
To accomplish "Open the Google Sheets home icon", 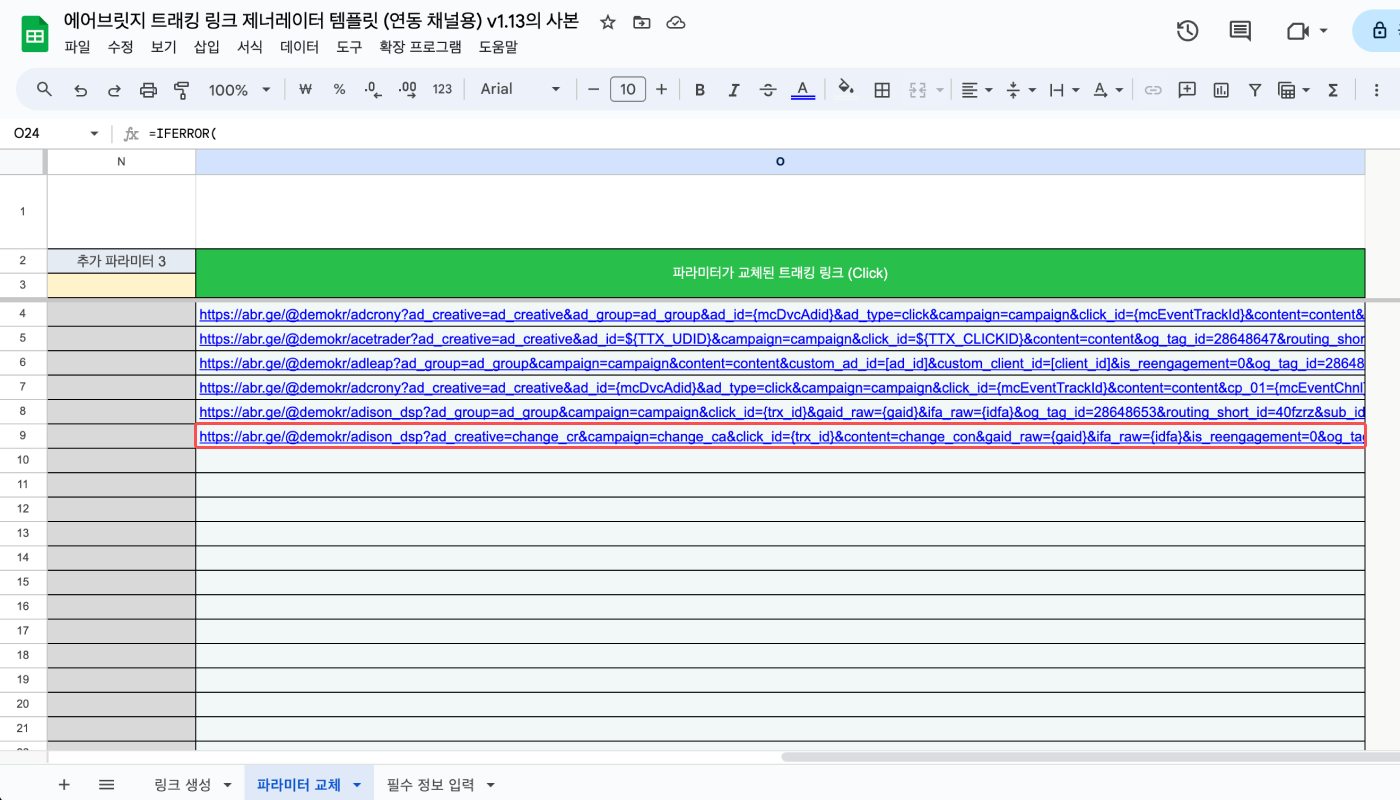I will (35, 34).
